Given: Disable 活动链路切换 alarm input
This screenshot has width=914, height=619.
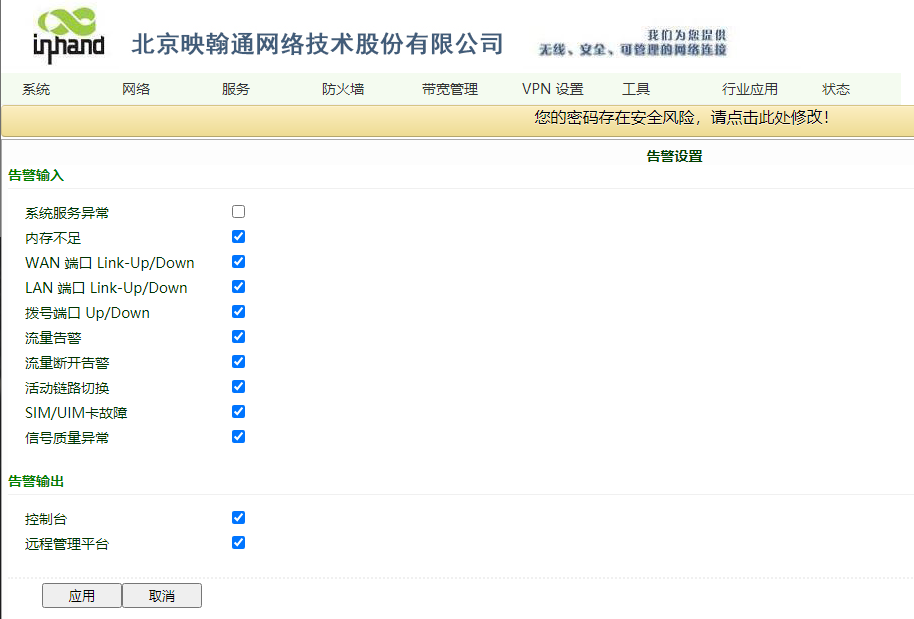Looking at the screenshot, I should 237,387.
